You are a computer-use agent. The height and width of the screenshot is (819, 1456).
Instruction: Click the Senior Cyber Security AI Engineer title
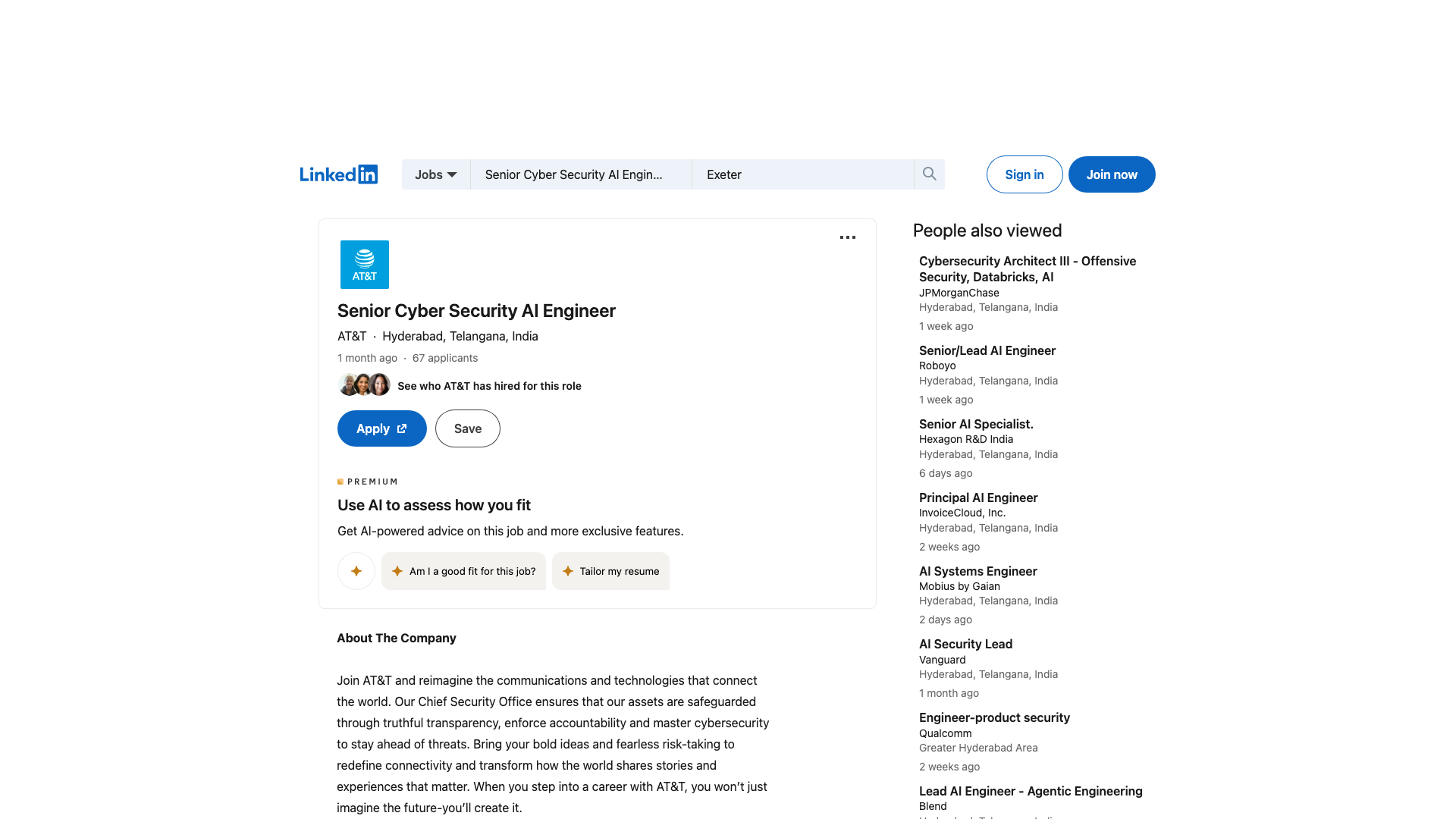click(x=476, y=311)
